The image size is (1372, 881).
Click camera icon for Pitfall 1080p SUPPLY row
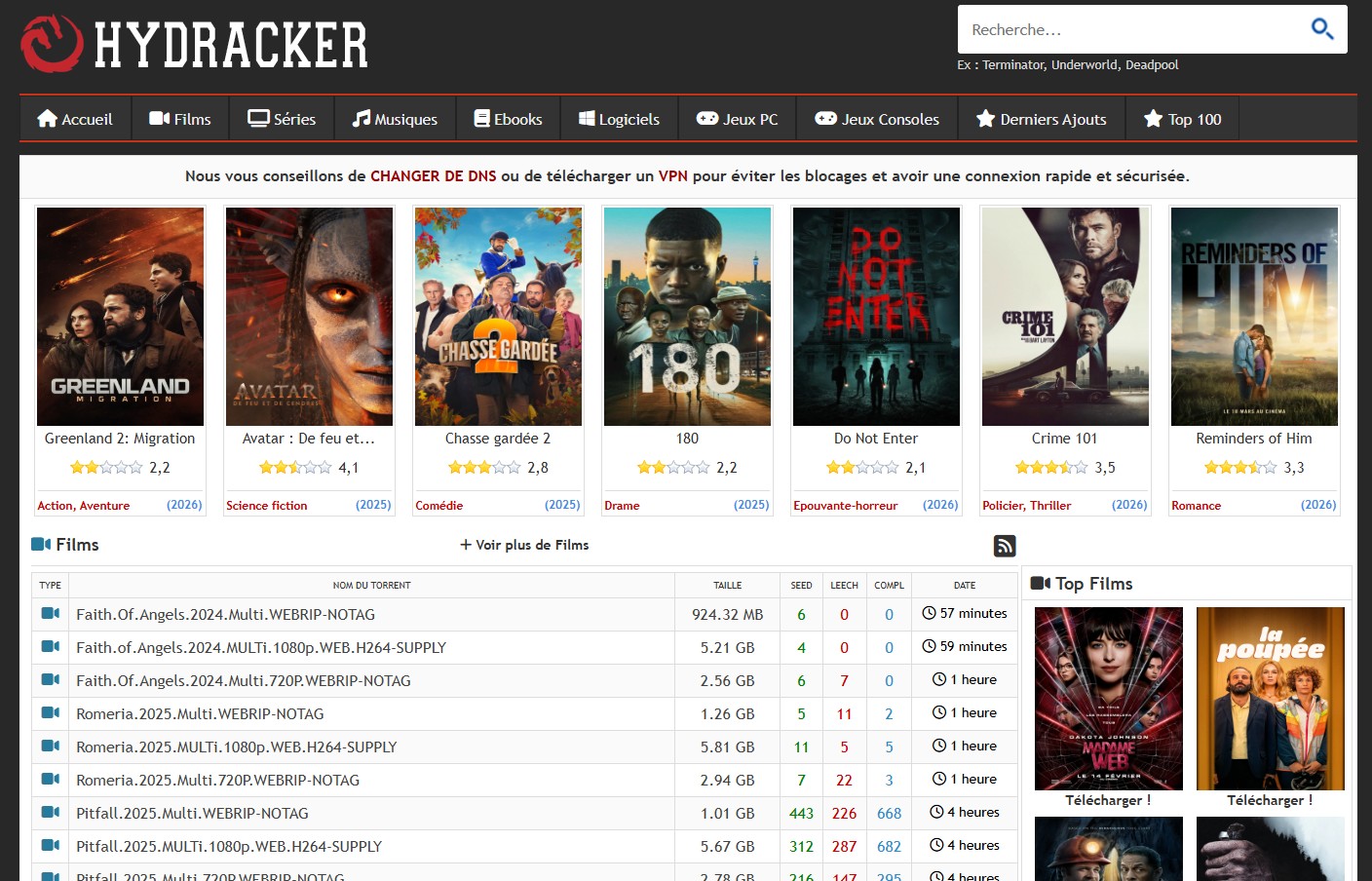(x=51, y=846)
